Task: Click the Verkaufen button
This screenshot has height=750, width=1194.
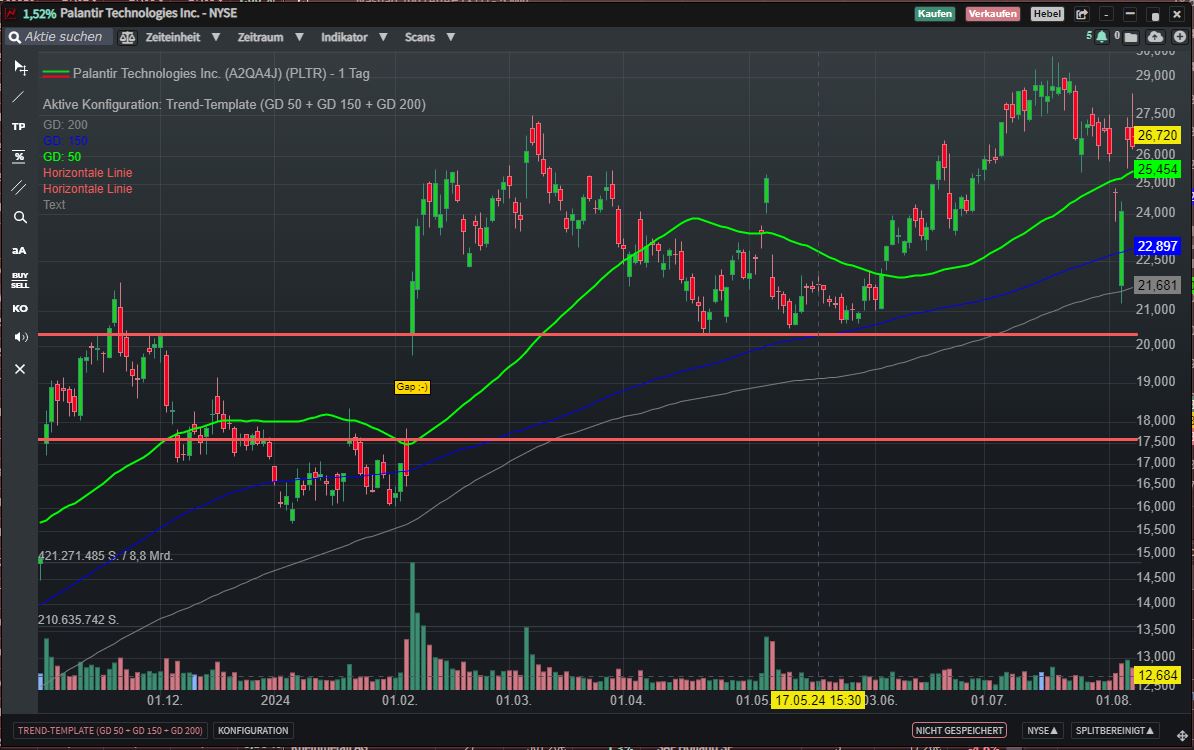Action: pos(992,14)
